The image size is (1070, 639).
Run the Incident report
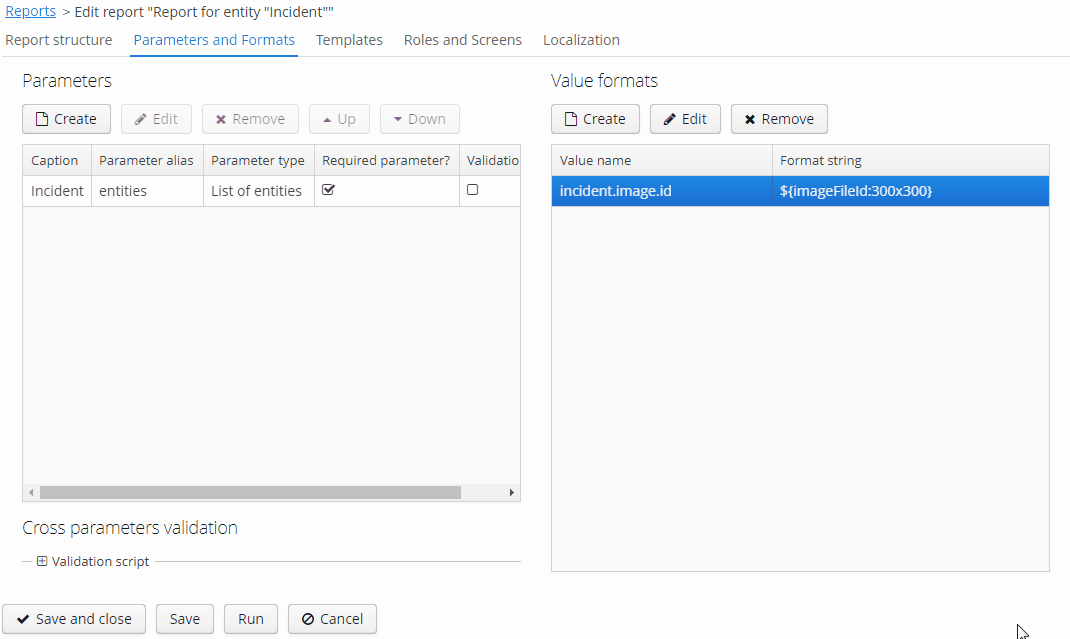click(250, 618)
